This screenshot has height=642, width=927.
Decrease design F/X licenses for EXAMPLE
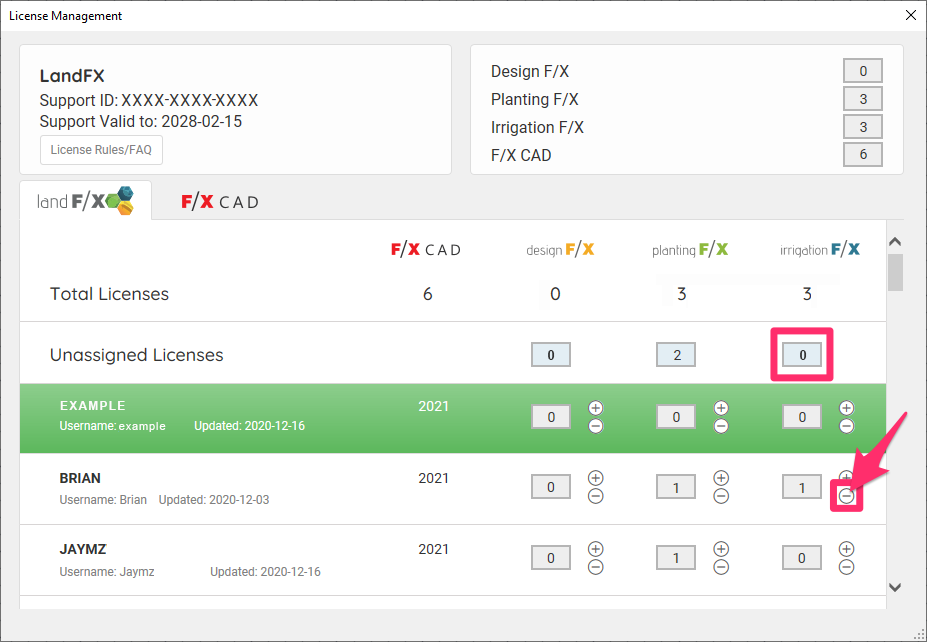point(595,426)
